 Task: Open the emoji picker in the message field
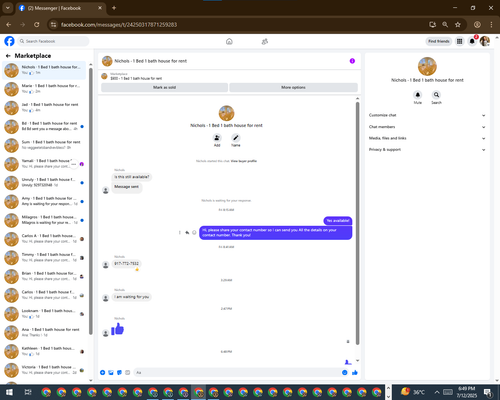345,372
